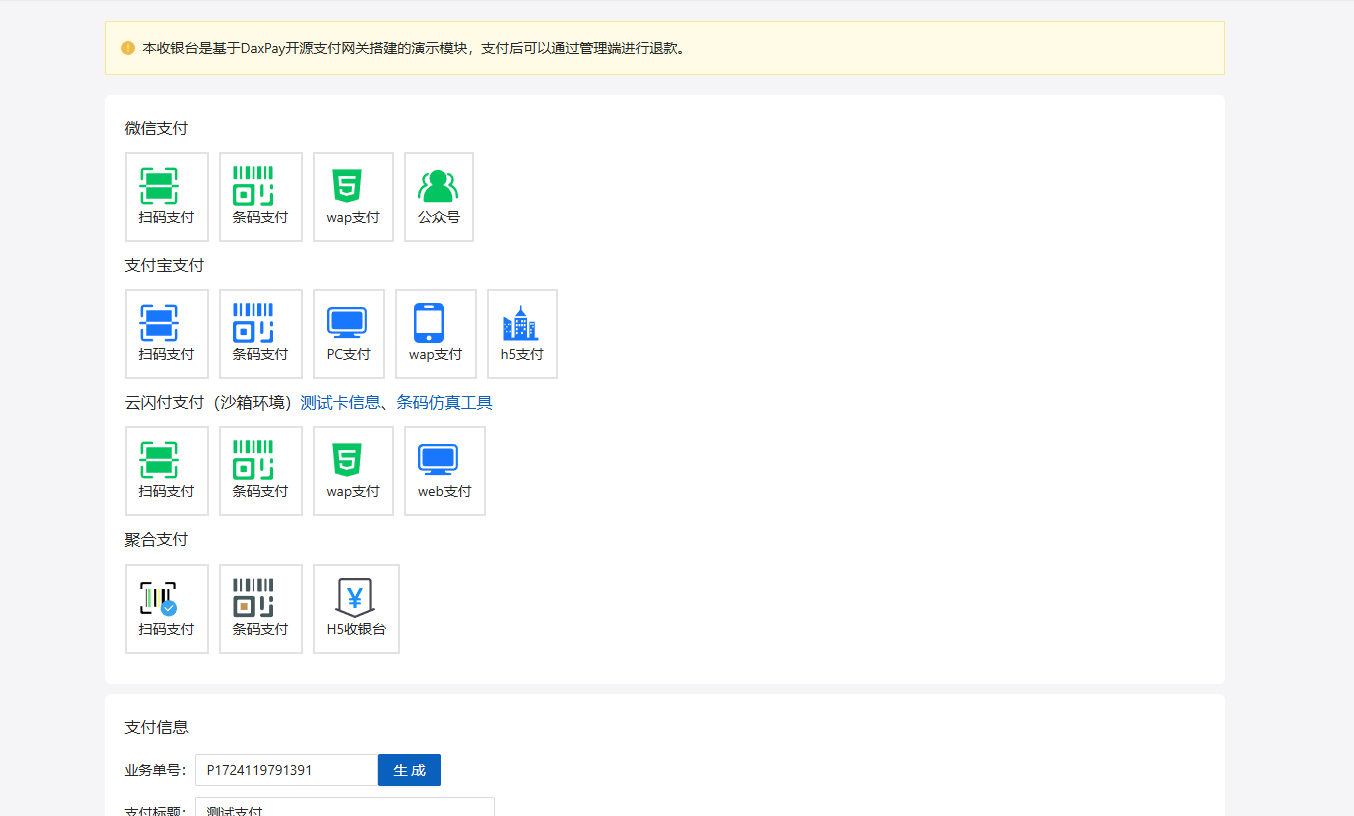The width and height of the screenshot is (1354, 816).
Task: Select Alipay h5支付 building icon
Action: tap(522, 334)
